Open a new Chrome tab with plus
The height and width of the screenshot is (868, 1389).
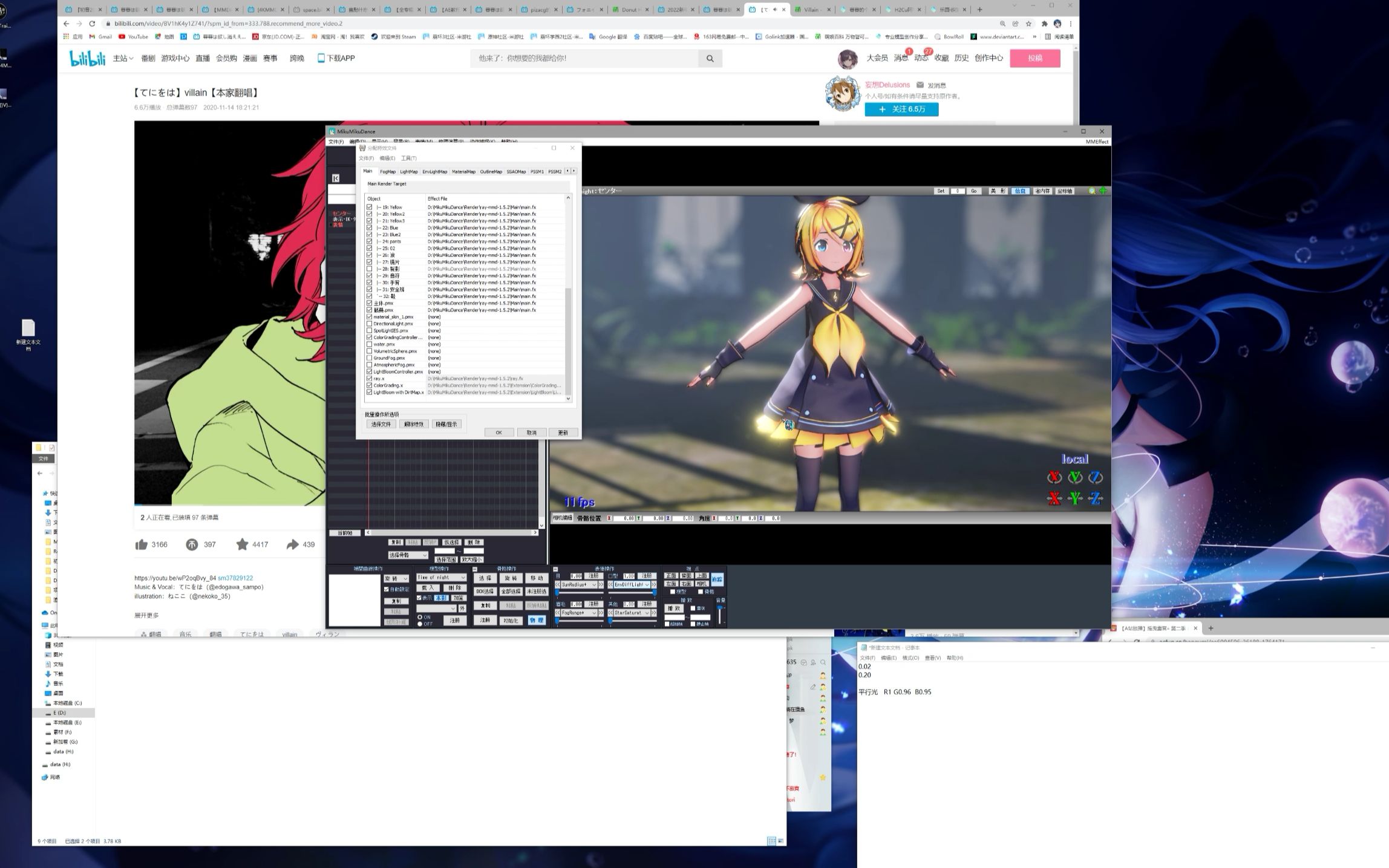click(x=980, y=10)
